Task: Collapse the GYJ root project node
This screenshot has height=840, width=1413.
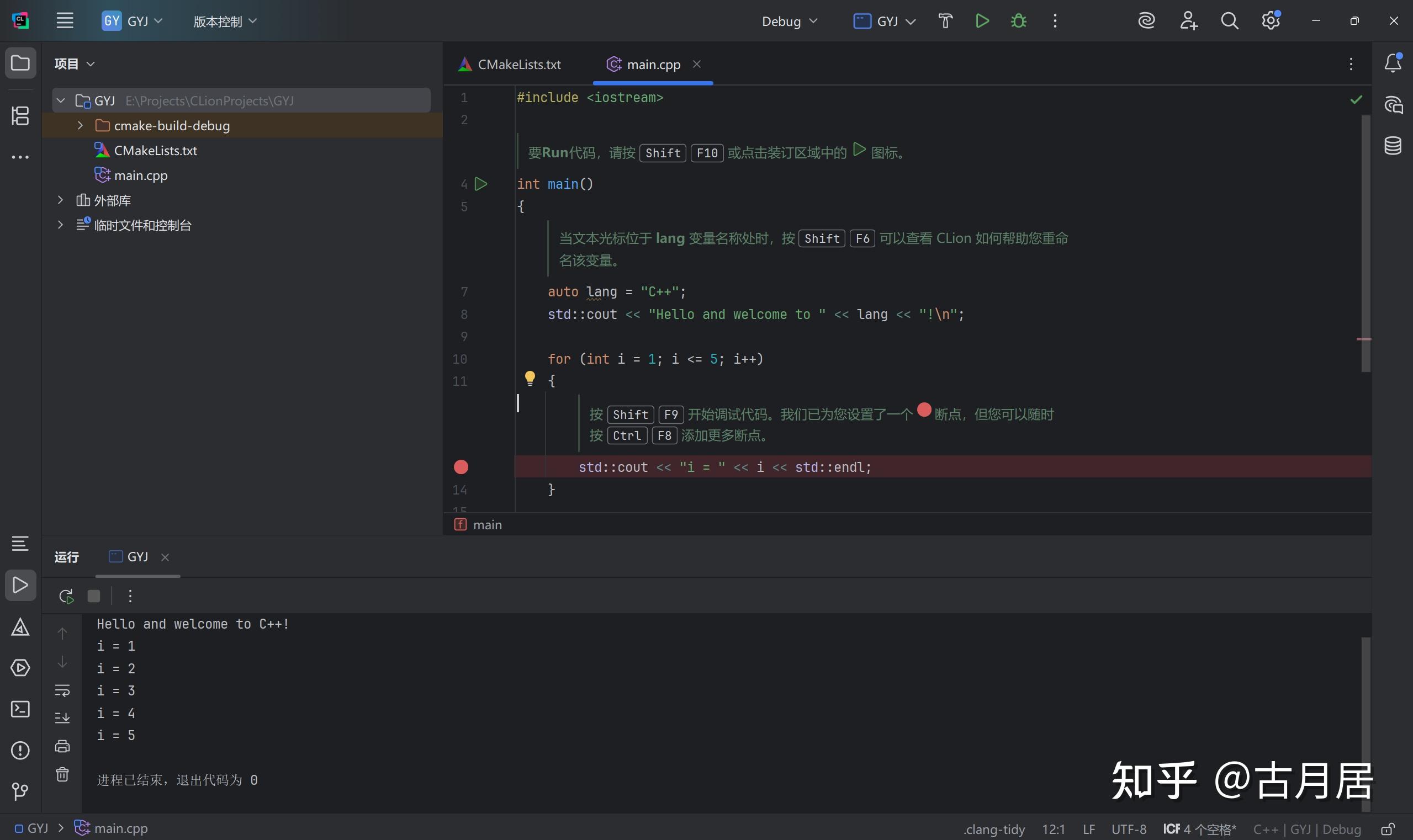Action: coord(61,100)
